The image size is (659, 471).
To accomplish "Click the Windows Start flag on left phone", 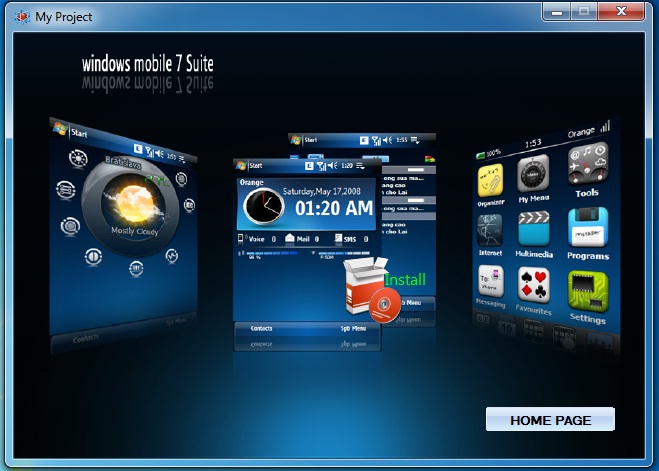I will (x=60, y=129).
